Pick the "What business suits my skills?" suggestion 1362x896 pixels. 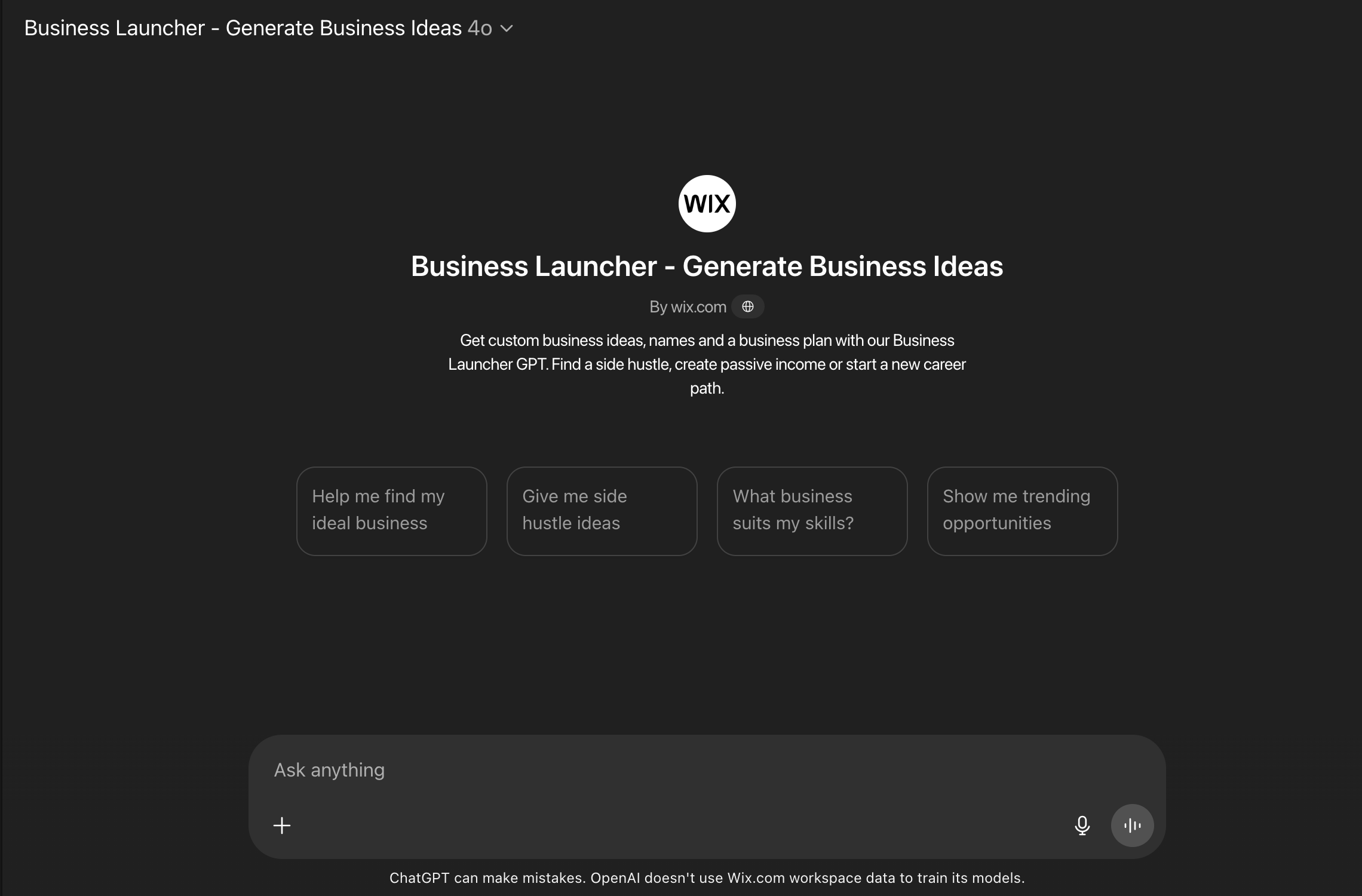click(812, 511)
